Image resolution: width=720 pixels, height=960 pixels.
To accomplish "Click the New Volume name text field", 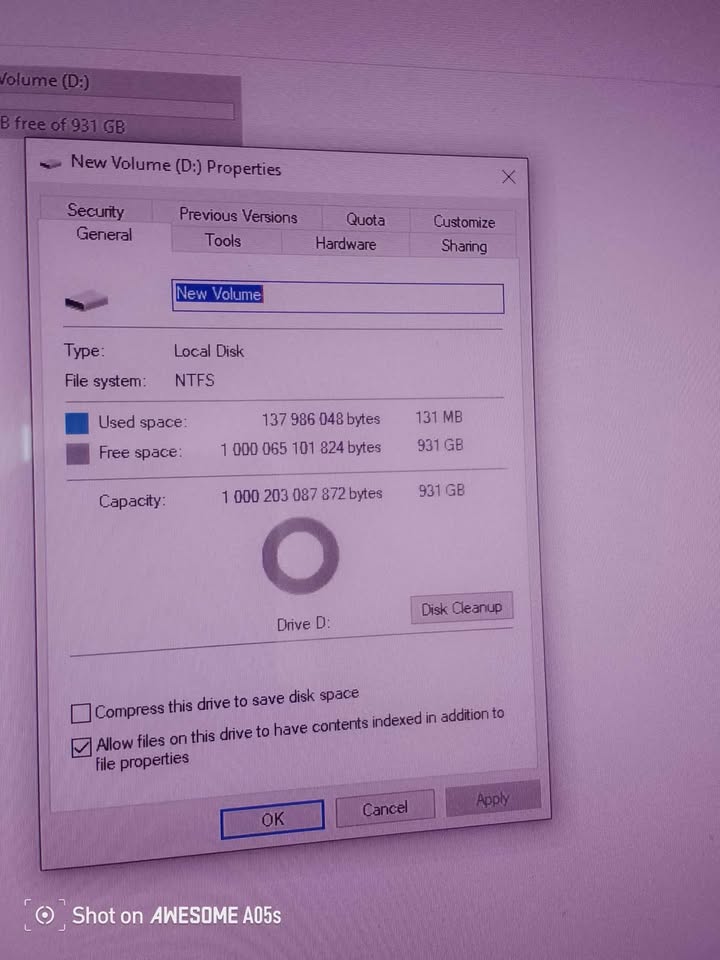I will 337,297.
